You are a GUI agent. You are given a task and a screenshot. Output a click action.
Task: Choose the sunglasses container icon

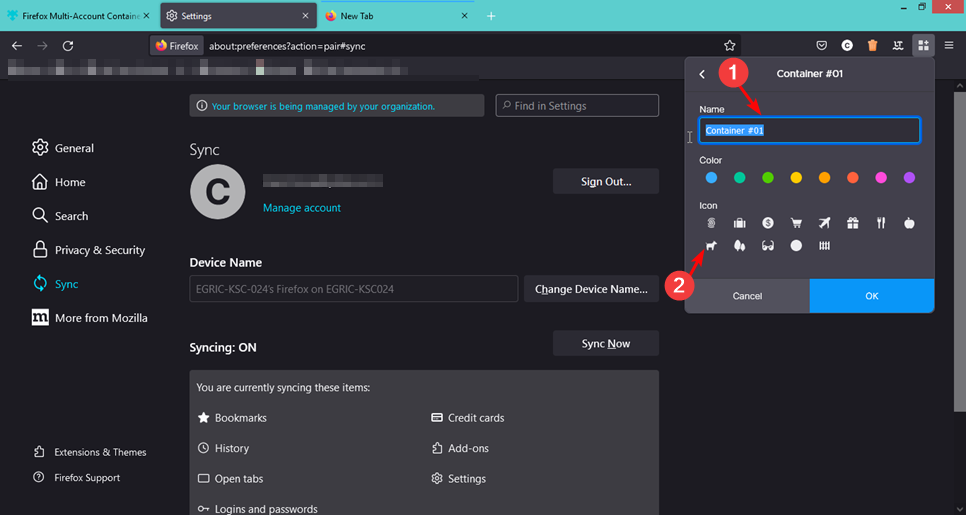[768, 246]
